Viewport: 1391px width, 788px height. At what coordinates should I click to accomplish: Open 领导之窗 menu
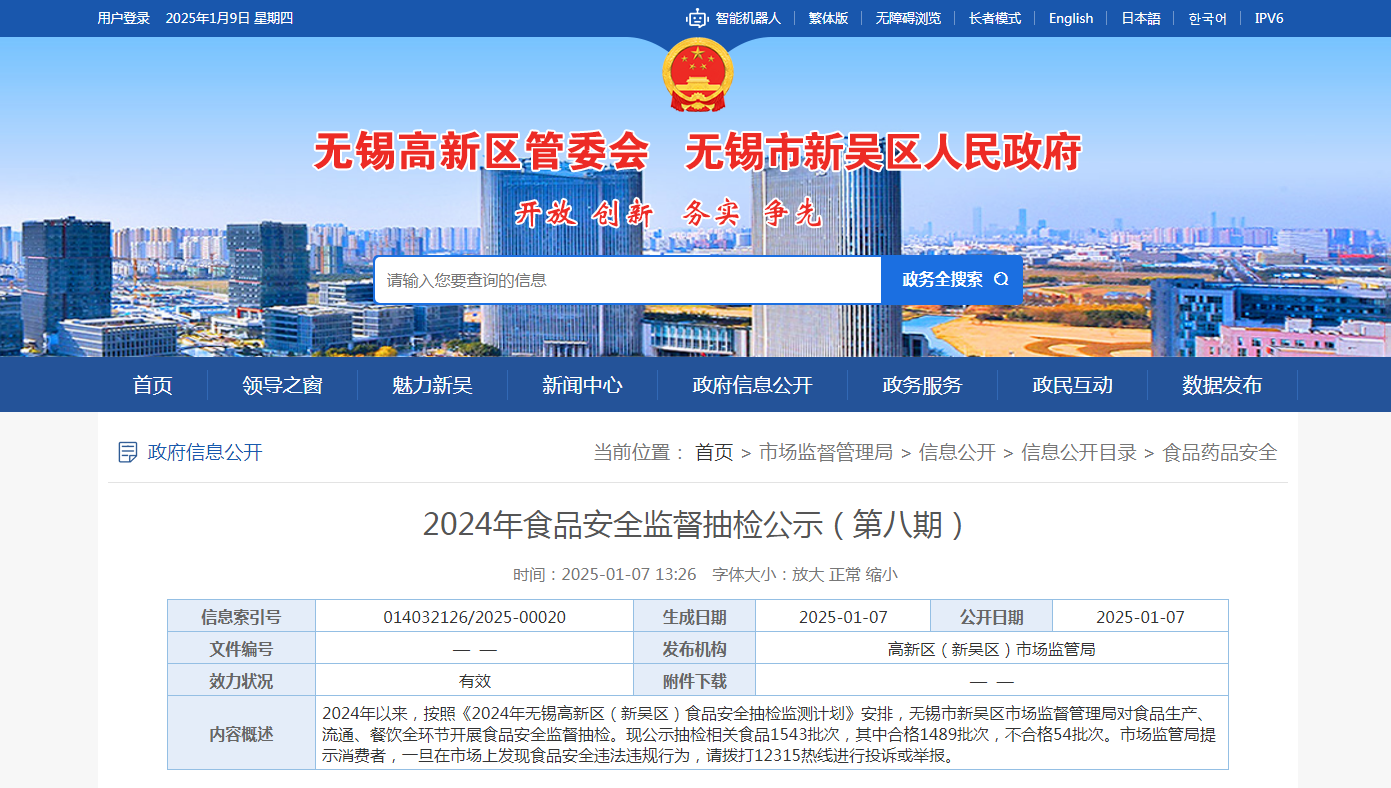click(283, 385)
